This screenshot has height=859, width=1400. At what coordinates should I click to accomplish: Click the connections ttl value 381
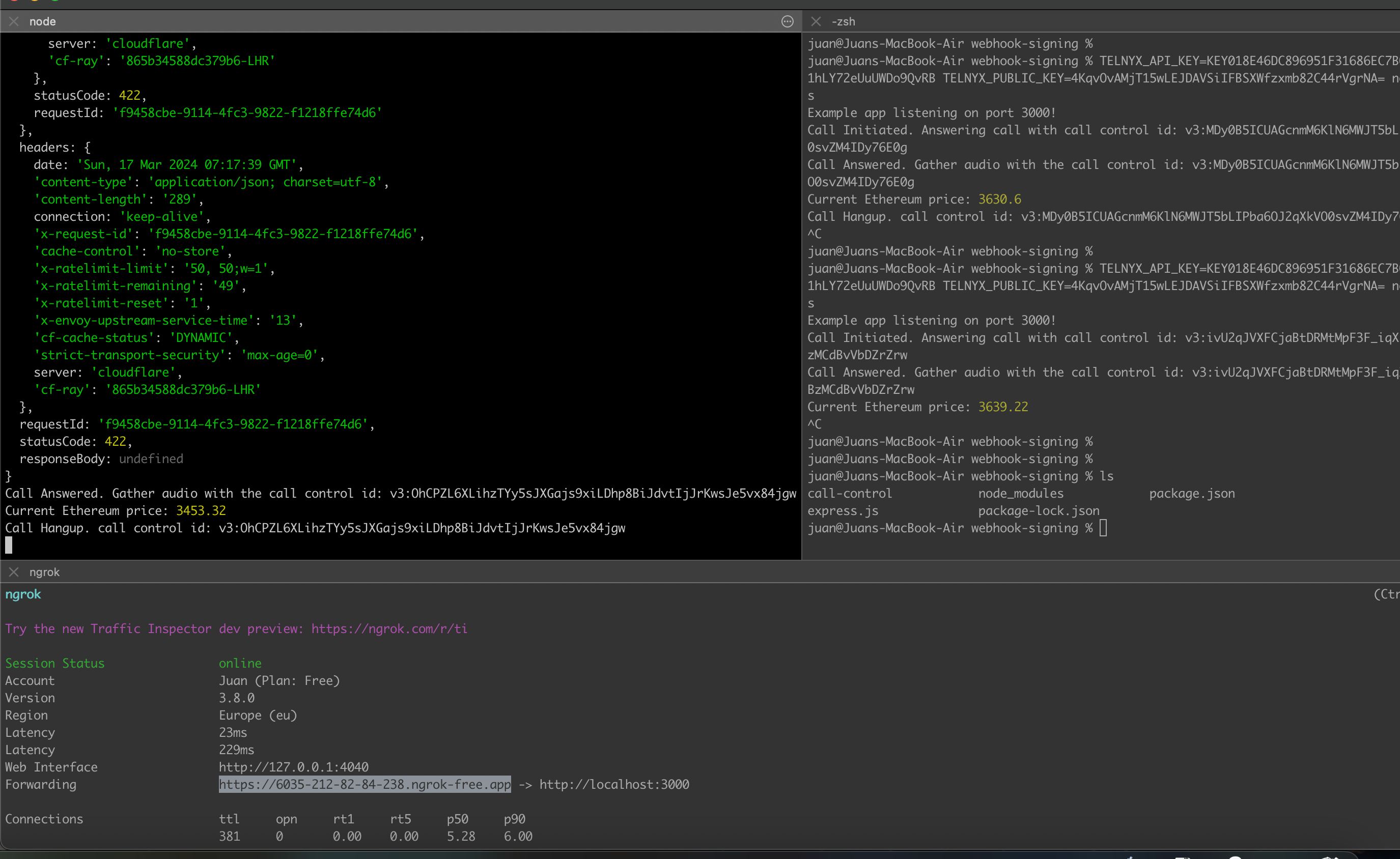pyautogui.click(x=230, y=836)
